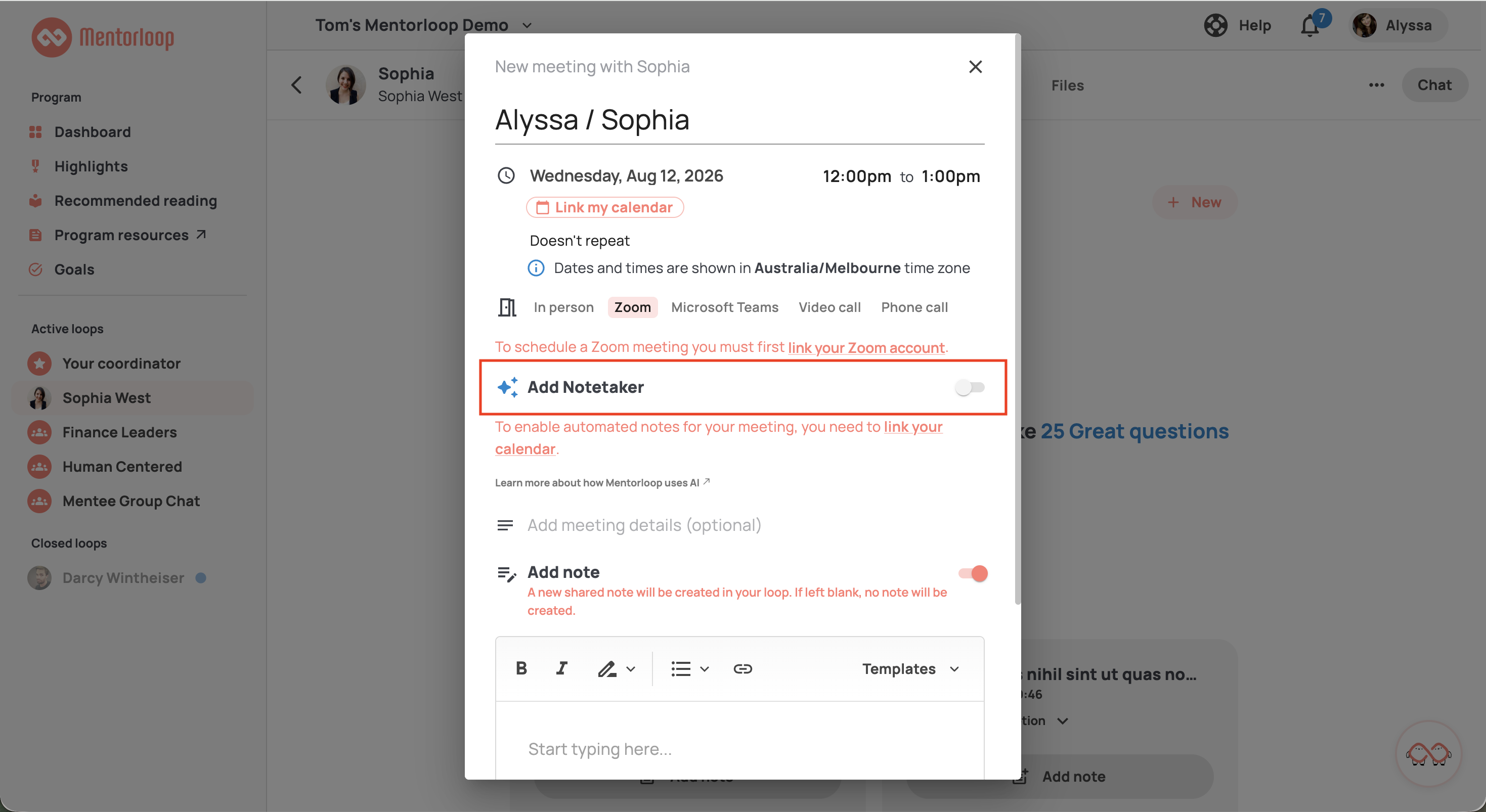Click the meeting location door icon
The height and width of the screenshot is (812, 1486).
pyautogui.click(x=507, y=307)
